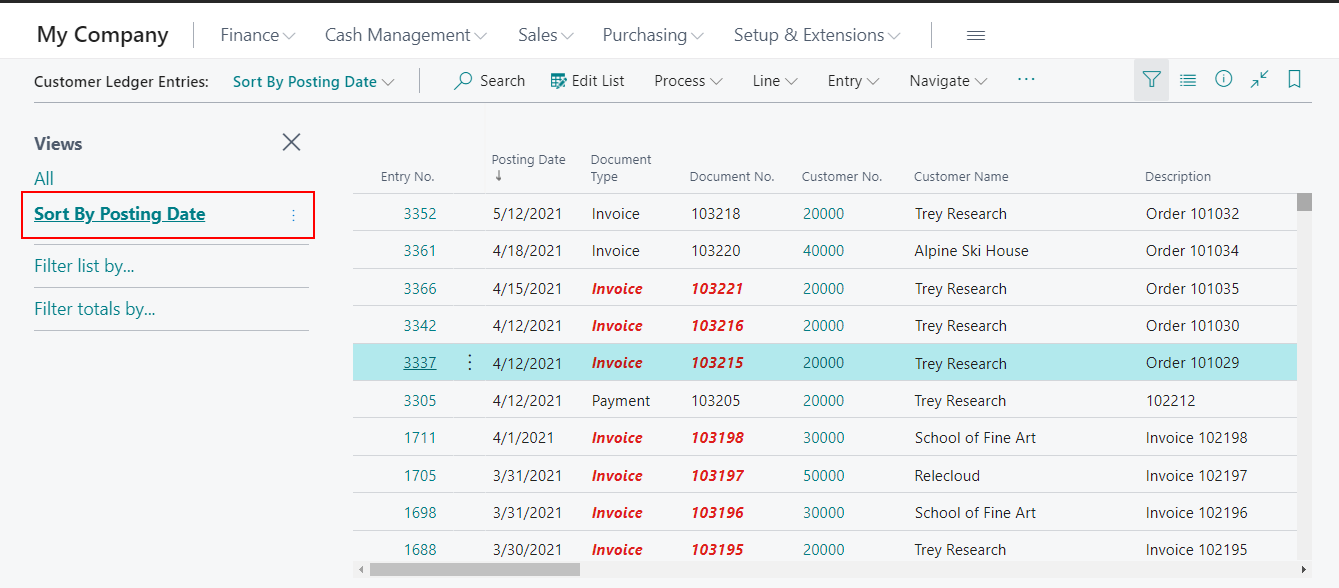Select the Edit List grid icon
This screenshot has height=588, width=1339.
557,79
